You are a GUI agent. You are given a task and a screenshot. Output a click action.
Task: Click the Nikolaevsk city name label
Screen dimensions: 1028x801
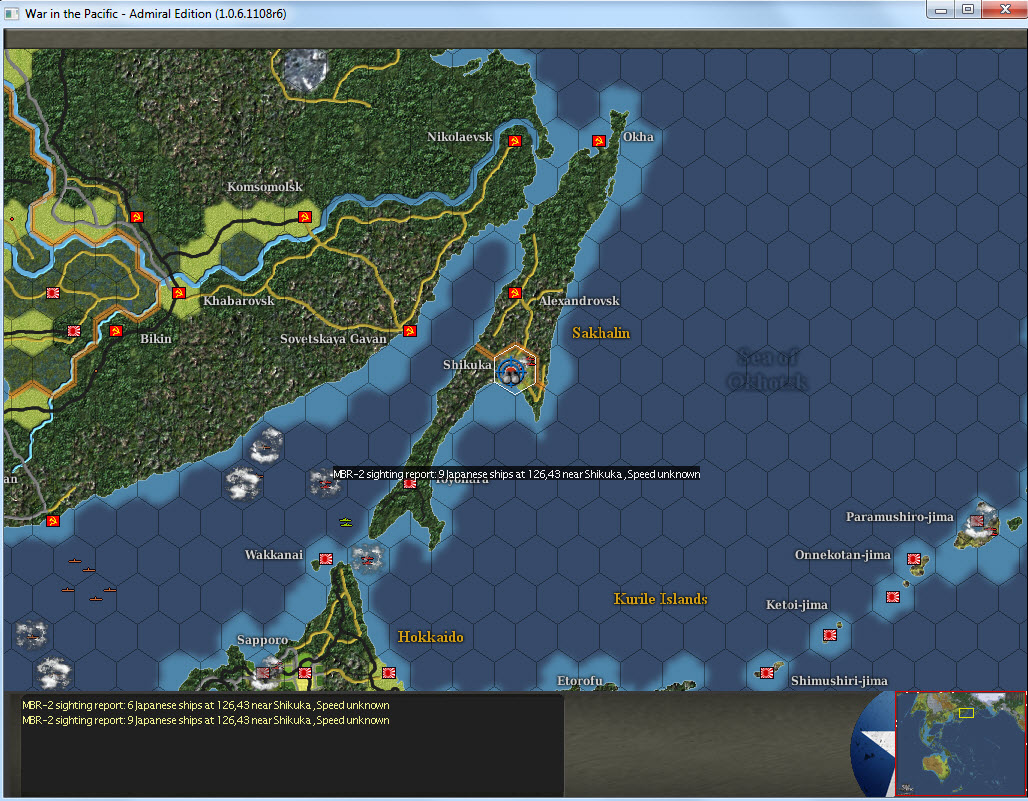tap(460, 136)
